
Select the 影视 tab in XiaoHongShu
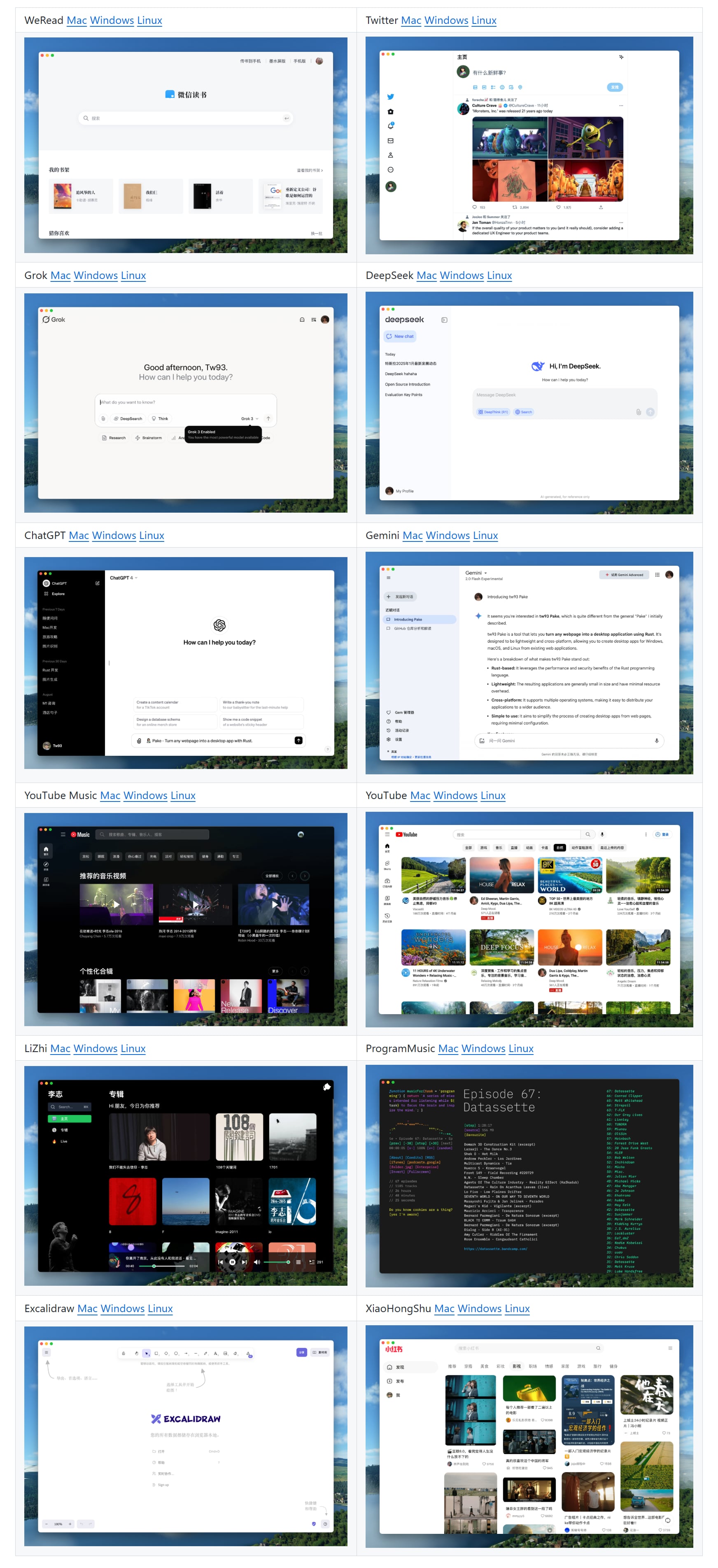516,1366
